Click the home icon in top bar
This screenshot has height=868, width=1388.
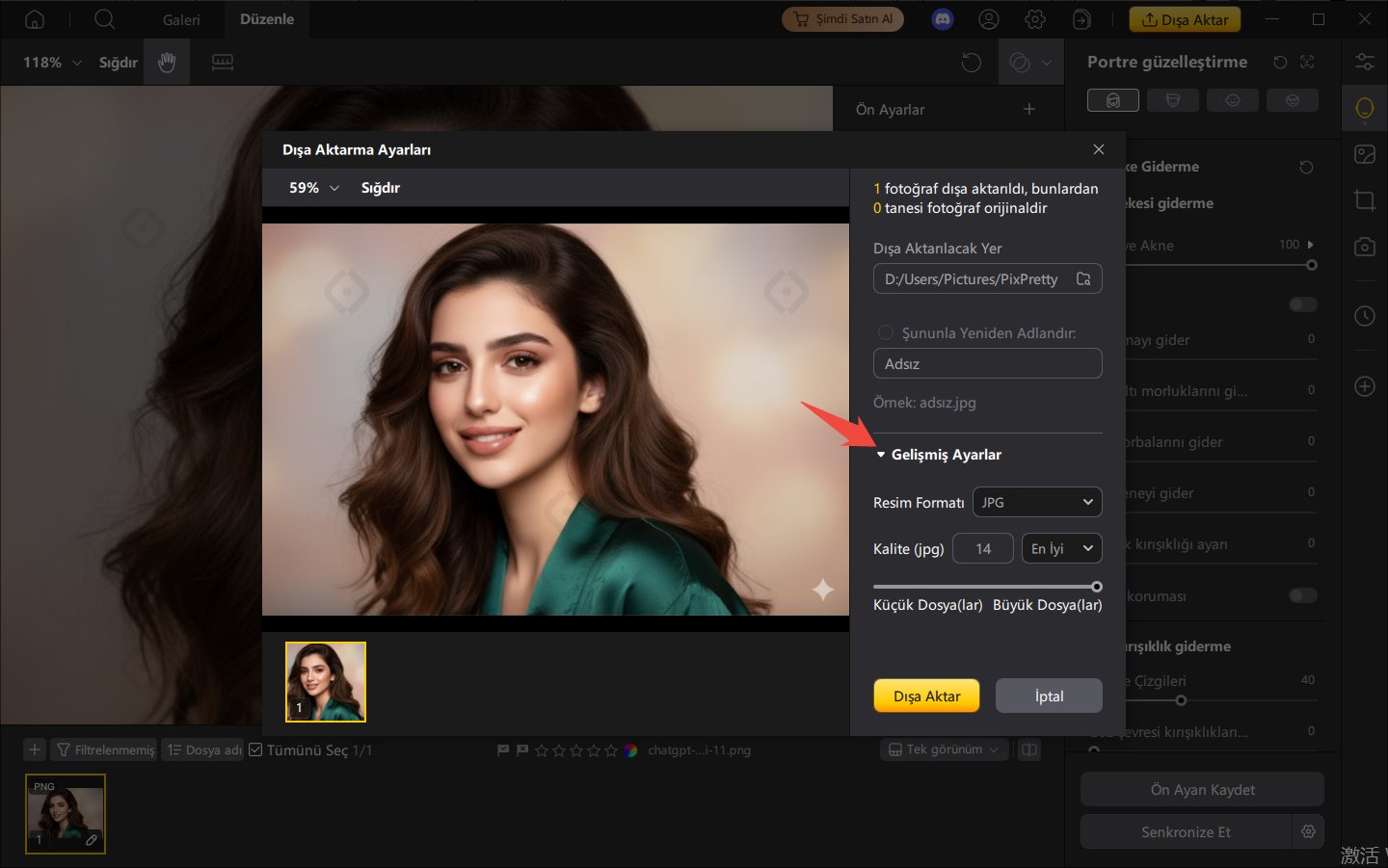pyautogui.click(x=35, y=19)
